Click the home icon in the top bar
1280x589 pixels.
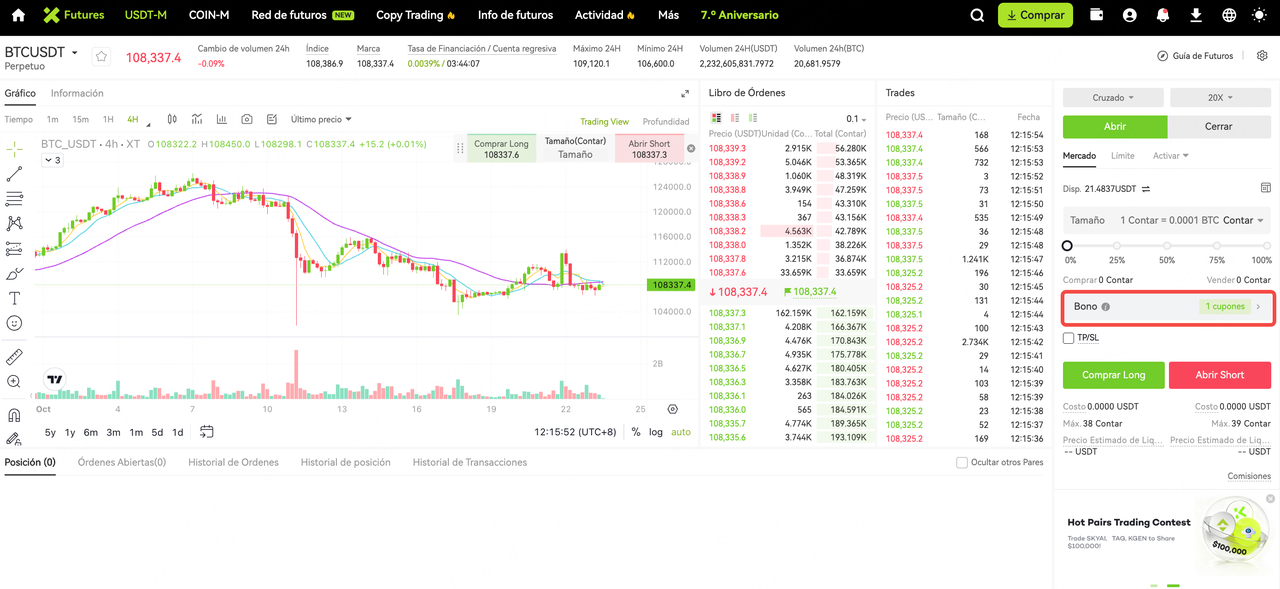pyautogui.click(x=18, y=15)
